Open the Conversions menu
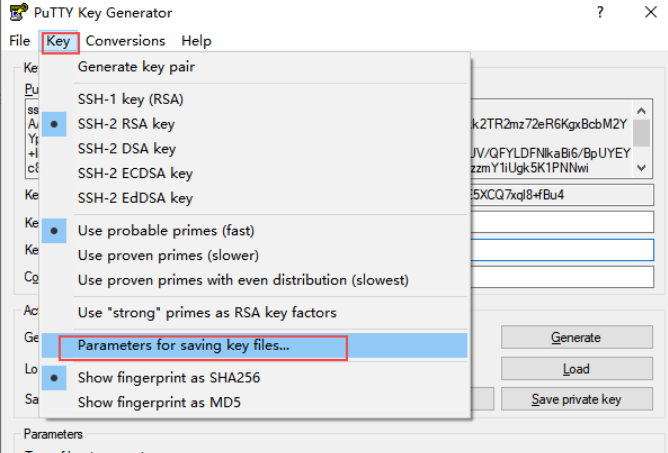 coord(125,41)
